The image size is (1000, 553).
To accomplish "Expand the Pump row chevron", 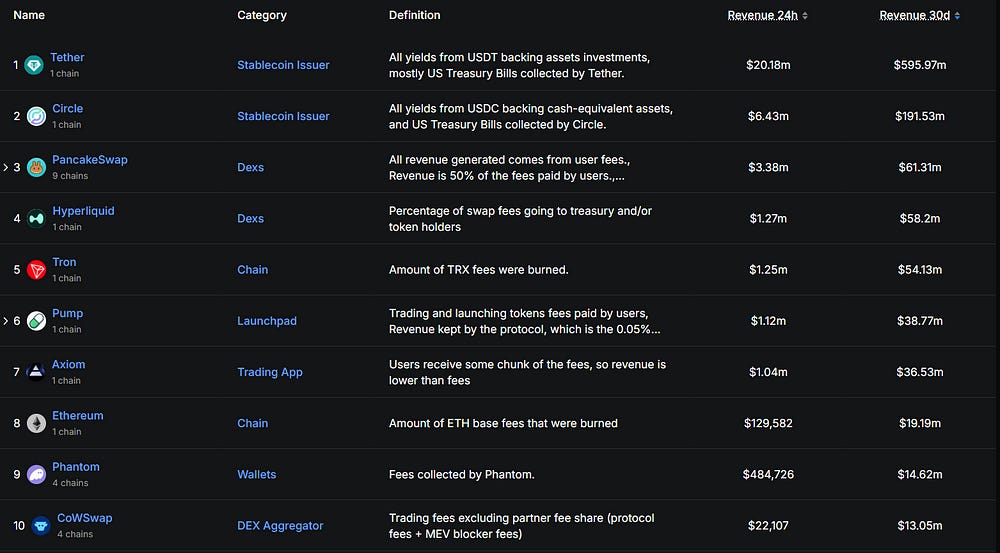I will [x=6, y=321].
